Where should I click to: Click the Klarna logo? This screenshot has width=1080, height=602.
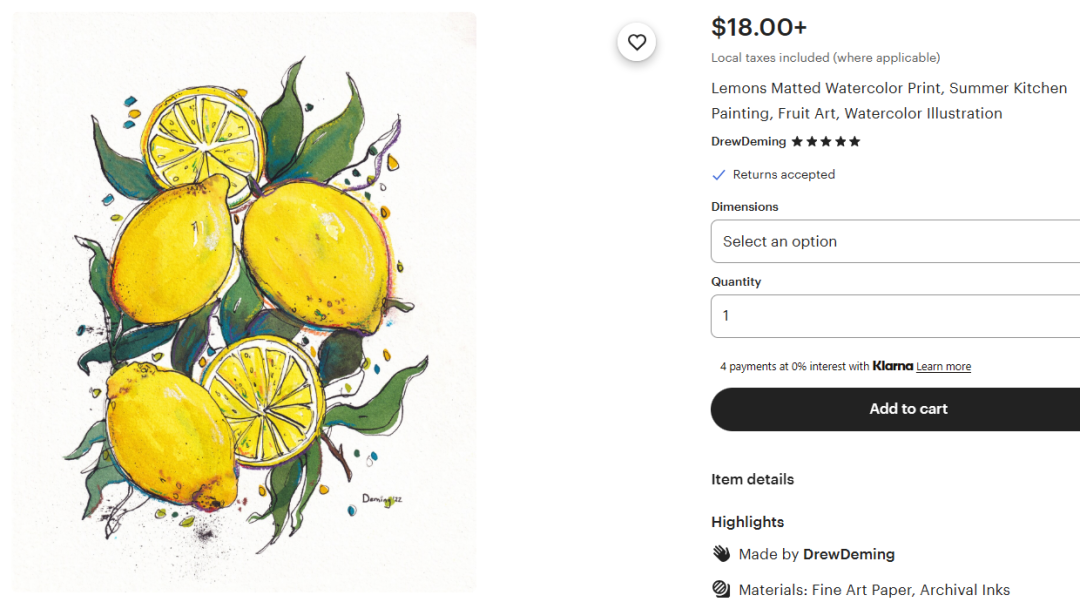[892, 366]
